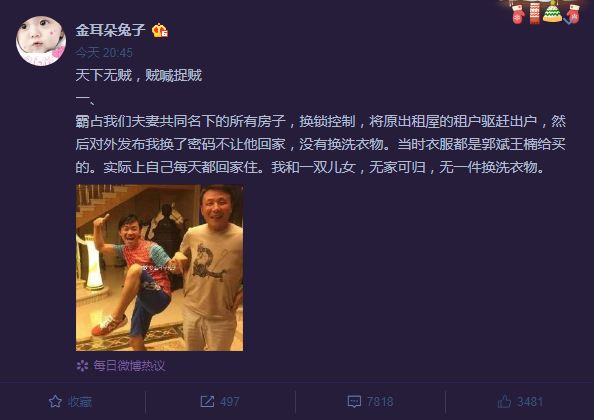This screenshot has height=420, width=594.
Task: Click the 3481 likes count
Action: pyautogui.click(x=530, y=402)
